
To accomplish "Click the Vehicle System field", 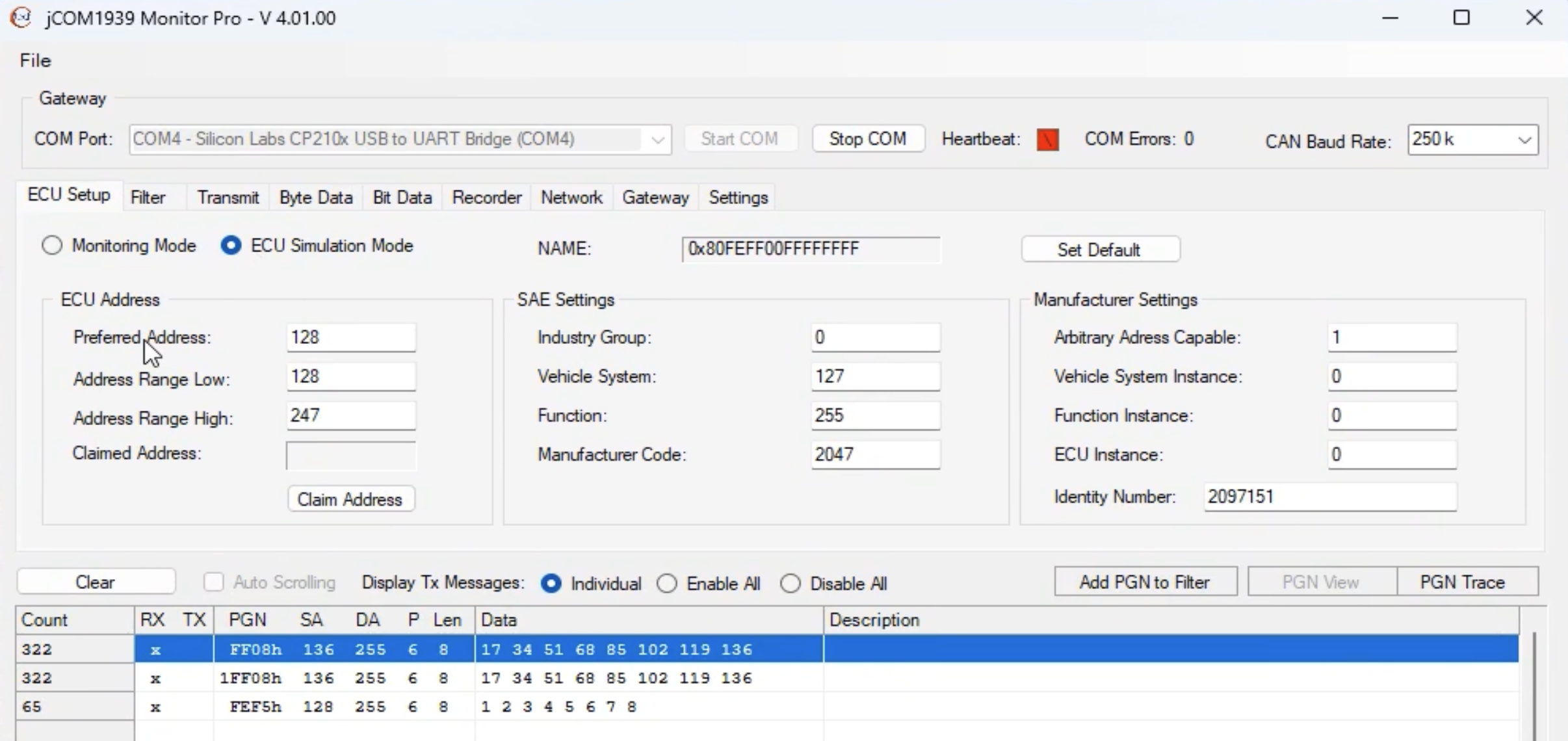I will [875, 376].
